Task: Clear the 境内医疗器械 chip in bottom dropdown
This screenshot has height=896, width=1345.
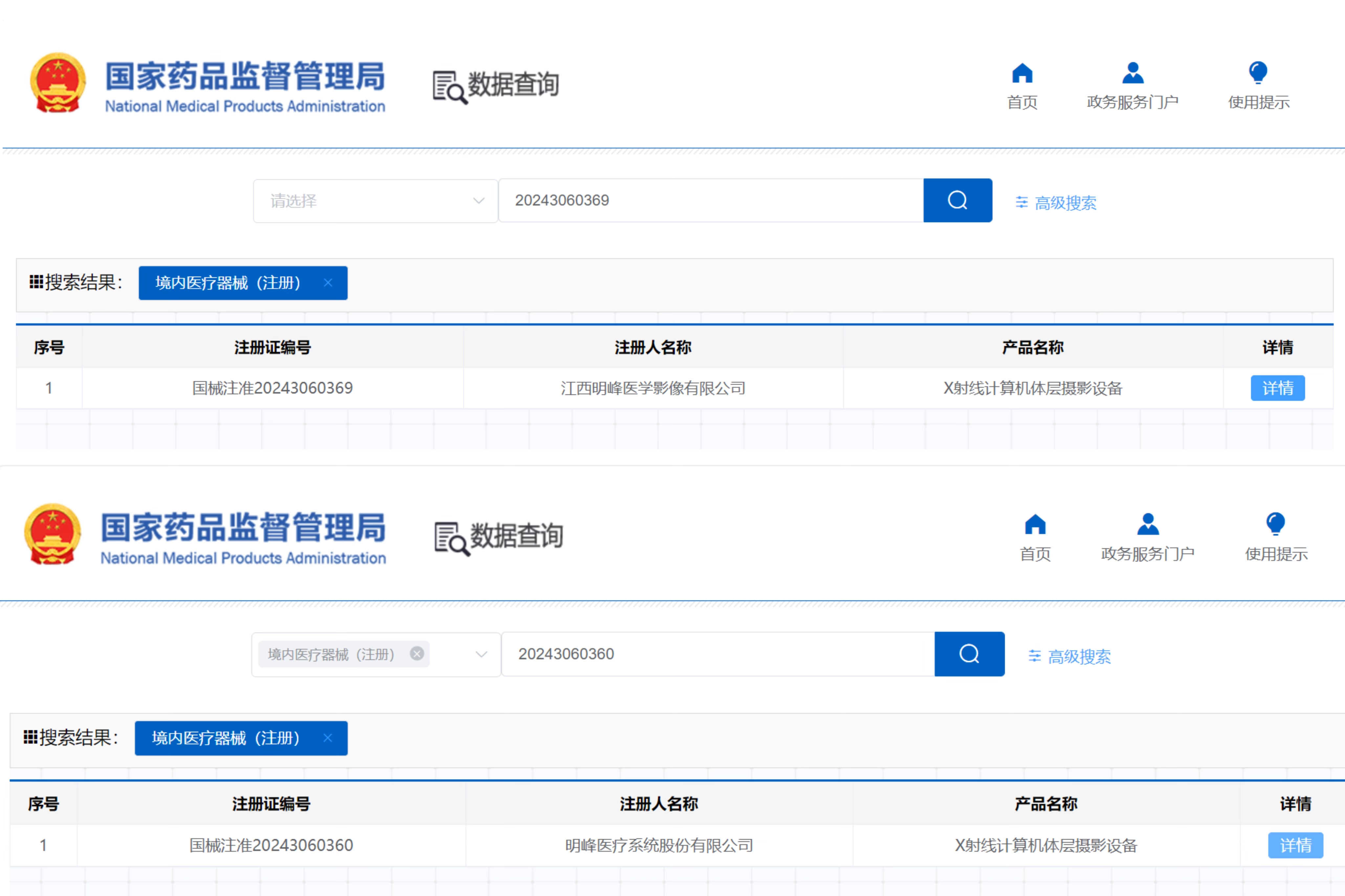Action: point(417,654)
